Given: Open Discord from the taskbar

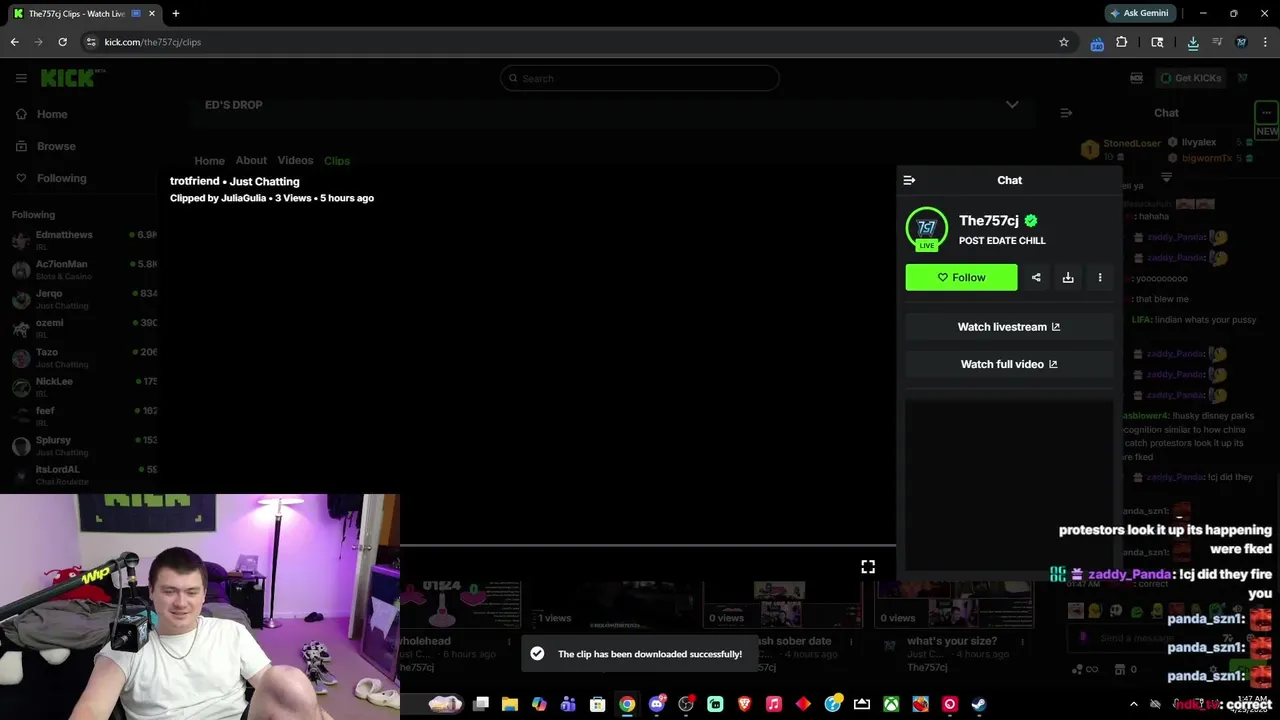Looking at the screenshot, I should click(x=657, y=704).
